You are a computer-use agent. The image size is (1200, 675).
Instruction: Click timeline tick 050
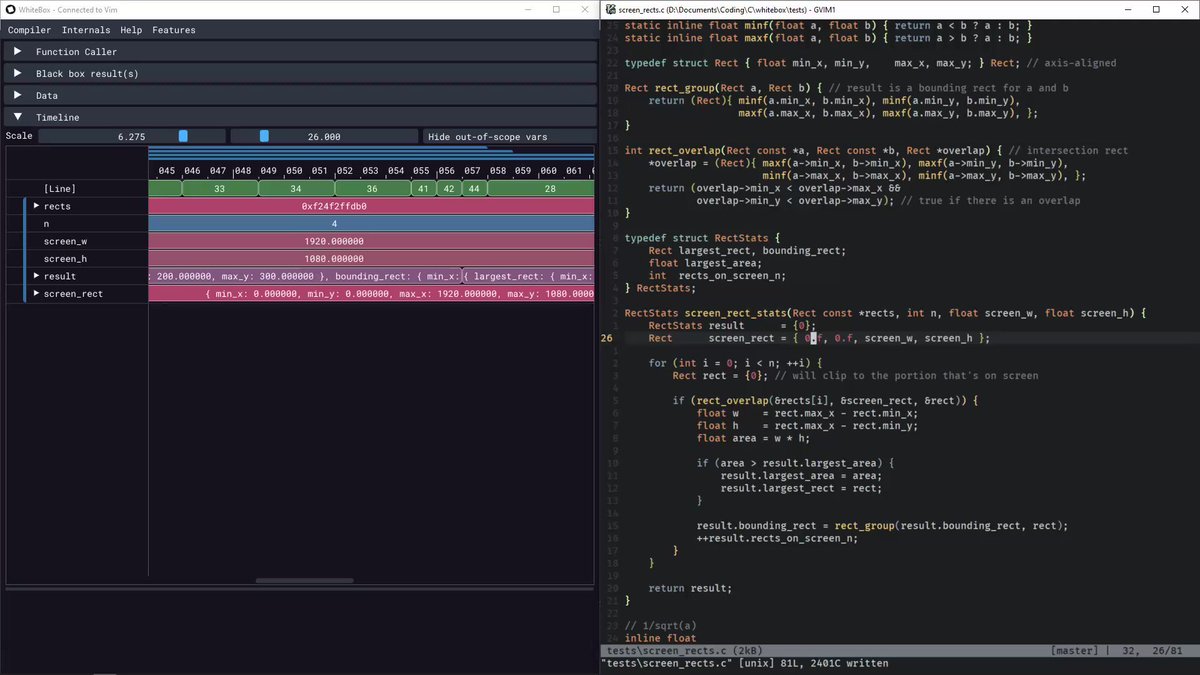click(294, 171)
